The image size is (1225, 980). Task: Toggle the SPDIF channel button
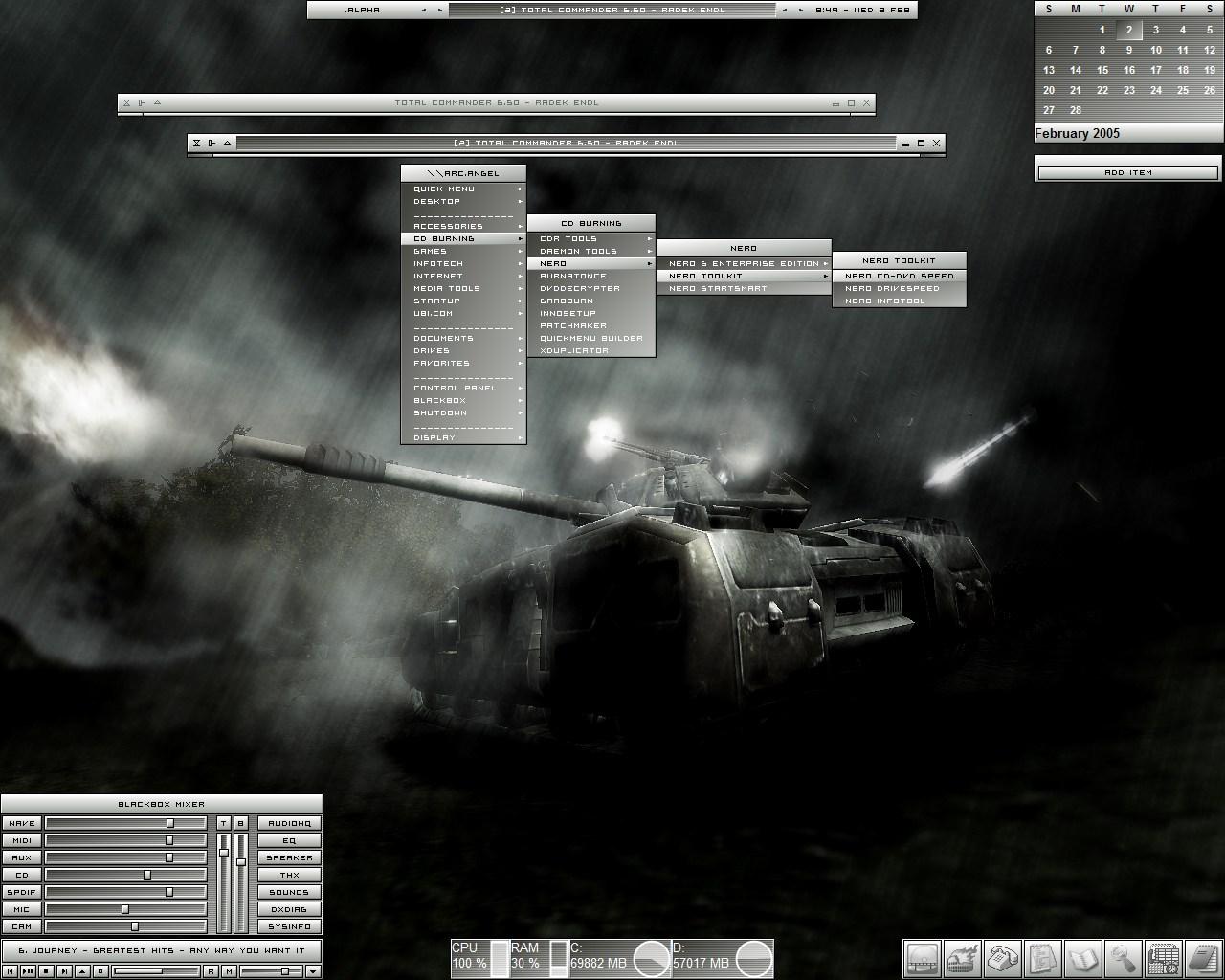click(21, 892)
